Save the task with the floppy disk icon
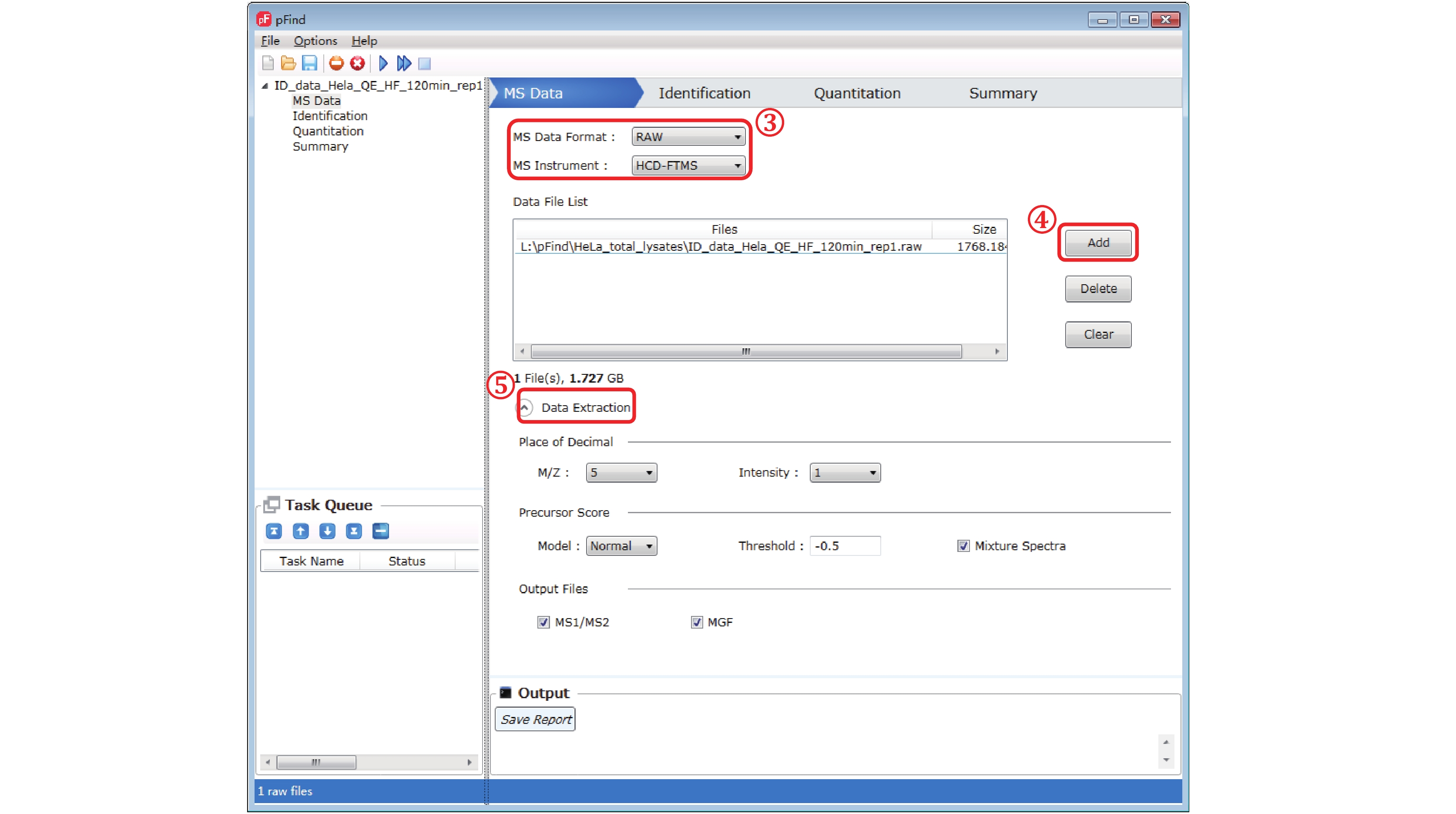The width and height of the screenshot is (1456, 814). click(x=309, y=63)
